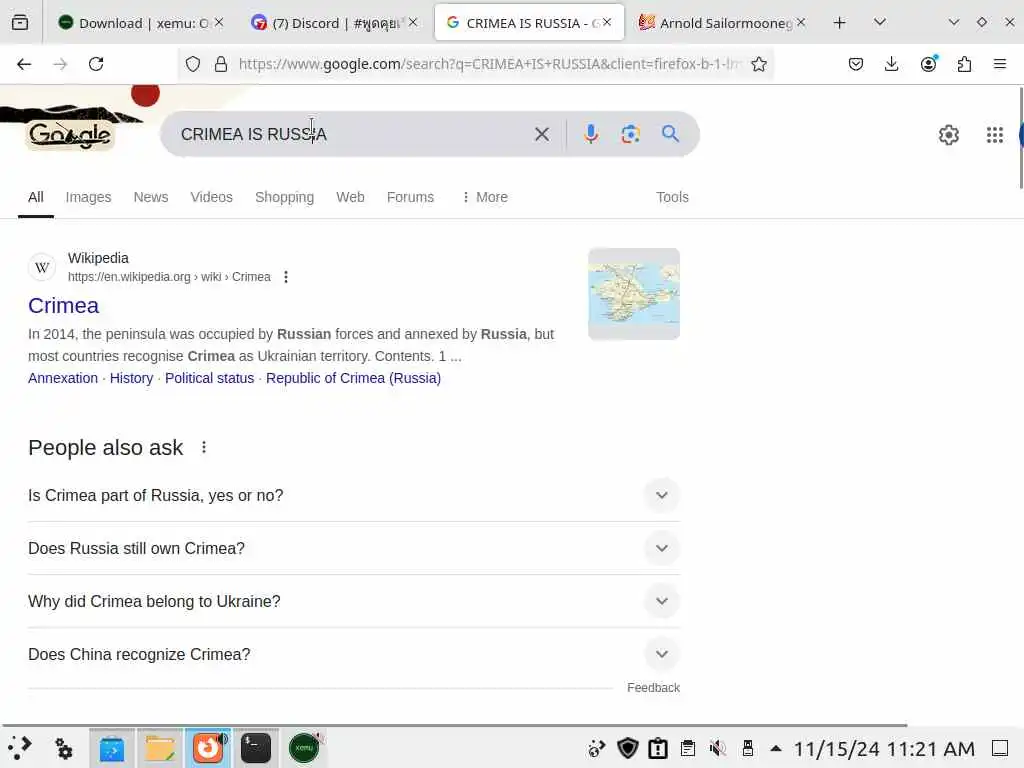The width and height of the screenshot is (1024, 768).
Task: Open the Pocket save icon
Action: click(856, 64)
